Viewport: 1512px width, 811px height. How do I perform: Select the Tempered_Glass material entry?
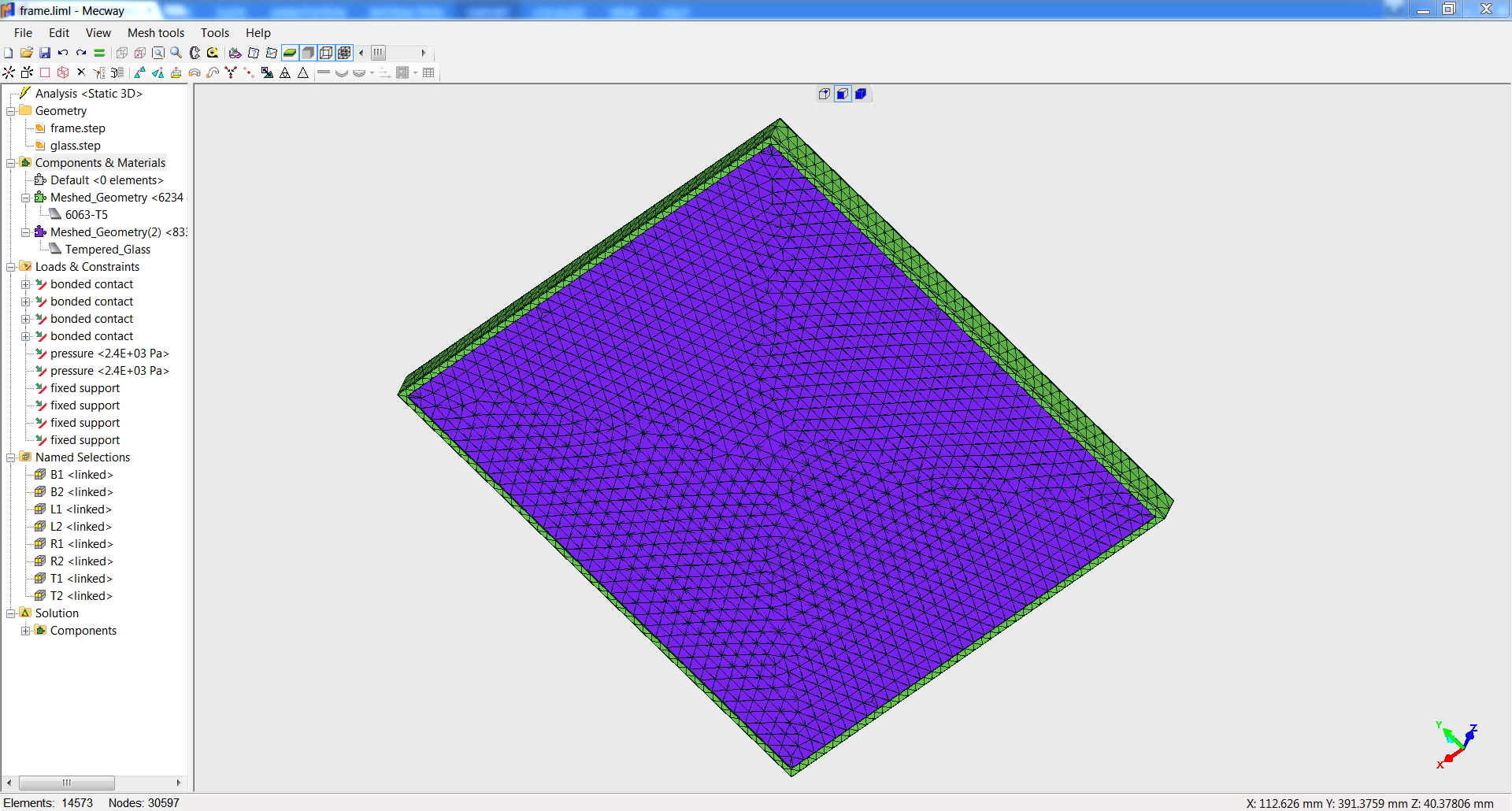click(x=107, y=250)
